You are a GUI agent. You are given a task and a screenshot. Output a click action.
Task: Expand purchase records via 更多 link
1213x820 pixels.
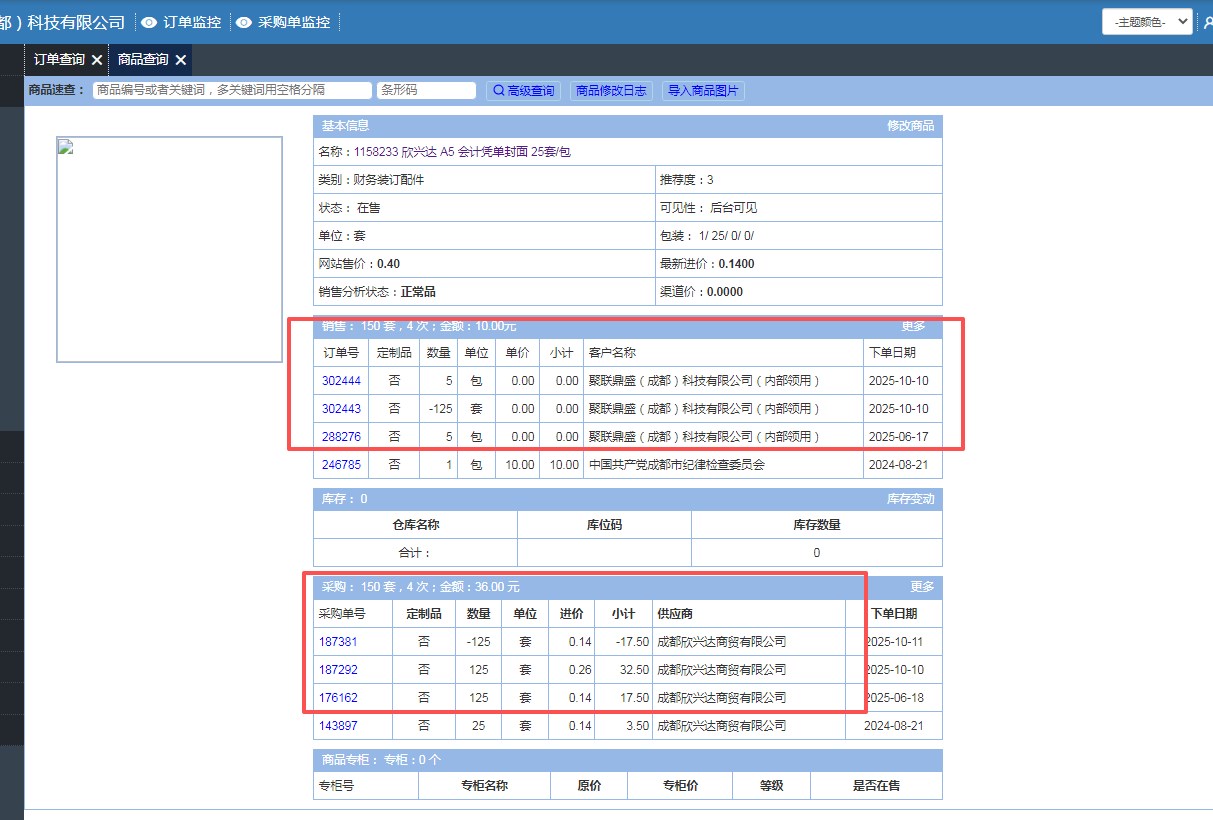[922, 587]
